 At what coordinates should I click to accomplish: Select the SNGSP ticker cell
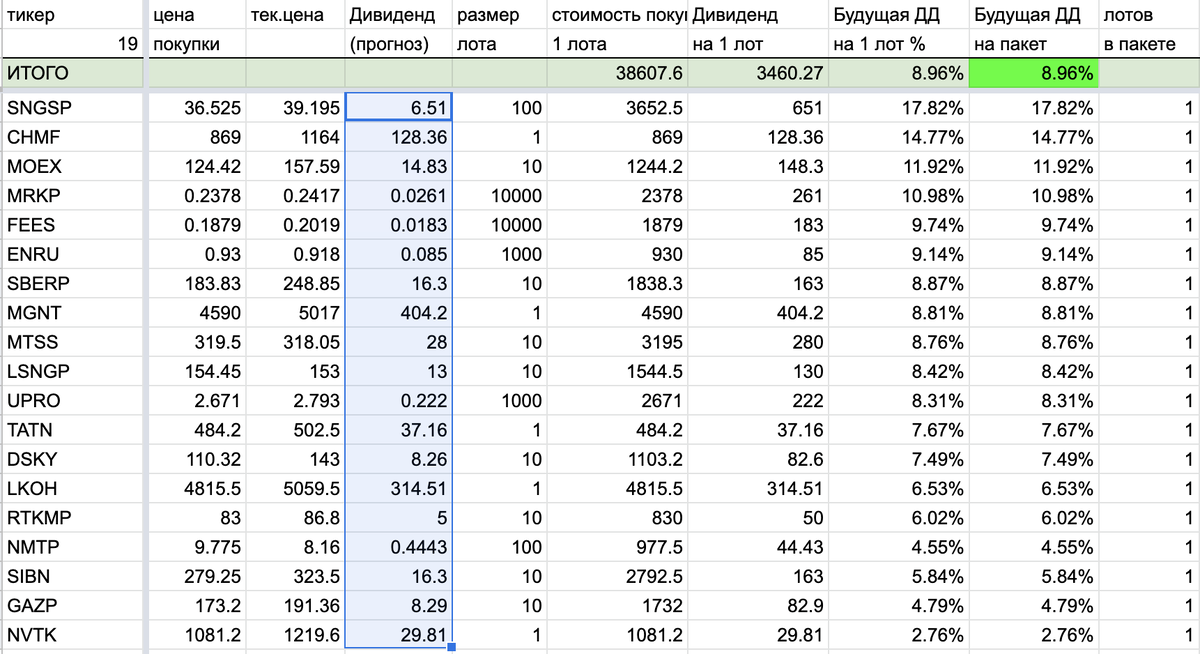click(72, 108)
